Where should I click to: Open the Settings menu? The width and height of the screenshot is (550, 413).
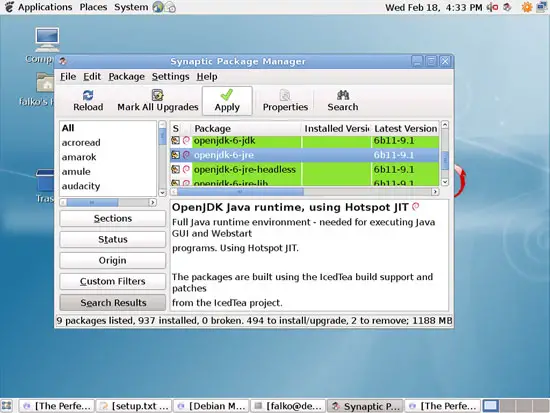[170, 76]
